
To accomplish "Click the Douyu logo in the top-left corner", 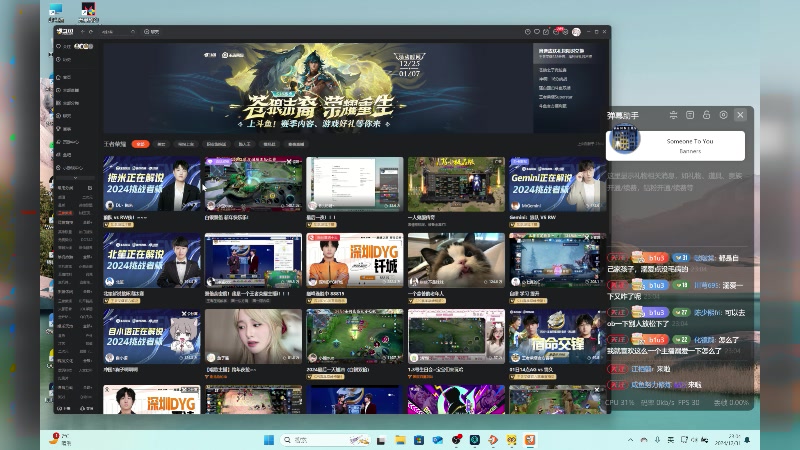I will coord(65,32).
